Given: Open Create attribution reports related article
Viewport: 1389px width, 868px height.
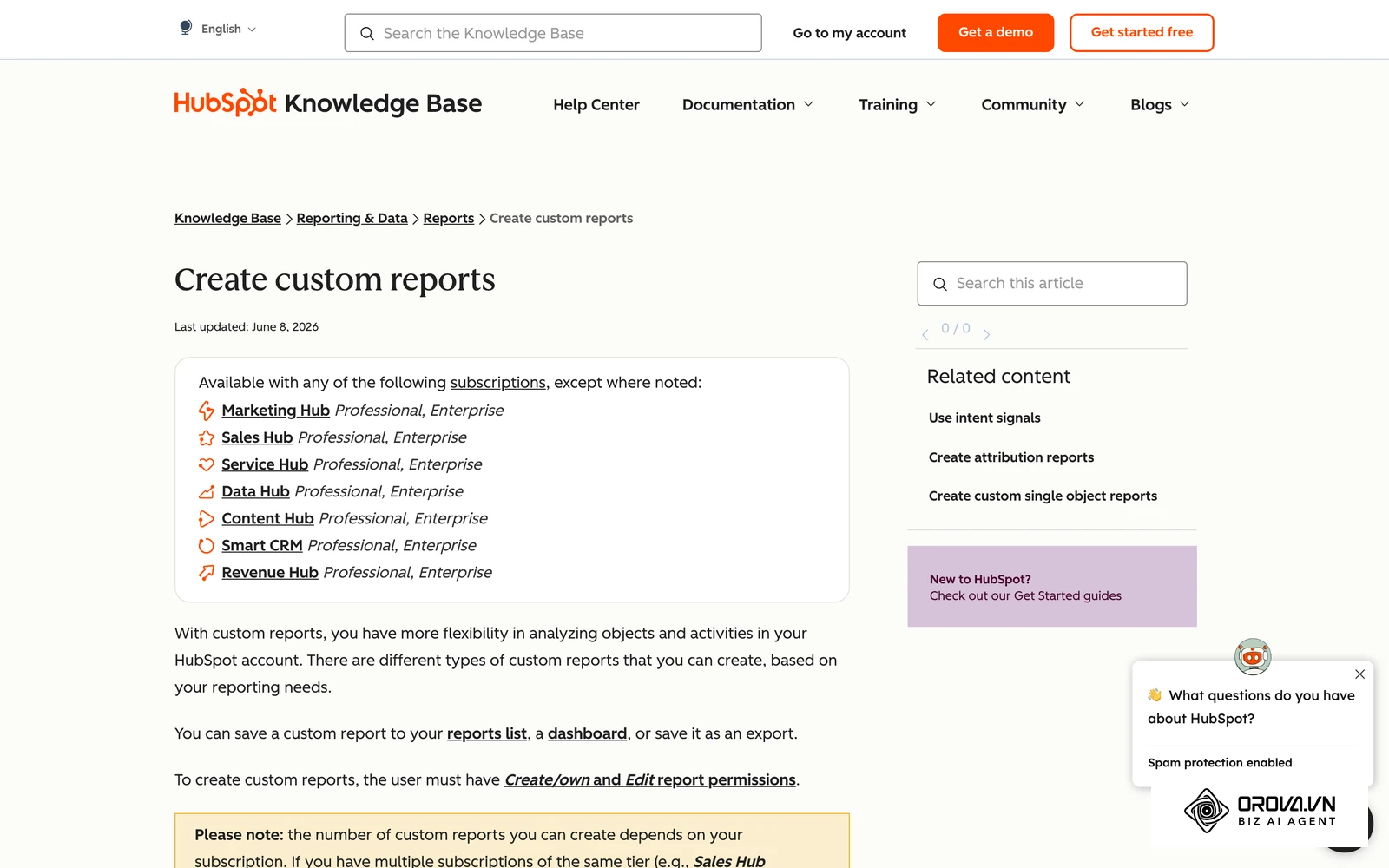Looking at the screenshot, I should coord(1011,457).
